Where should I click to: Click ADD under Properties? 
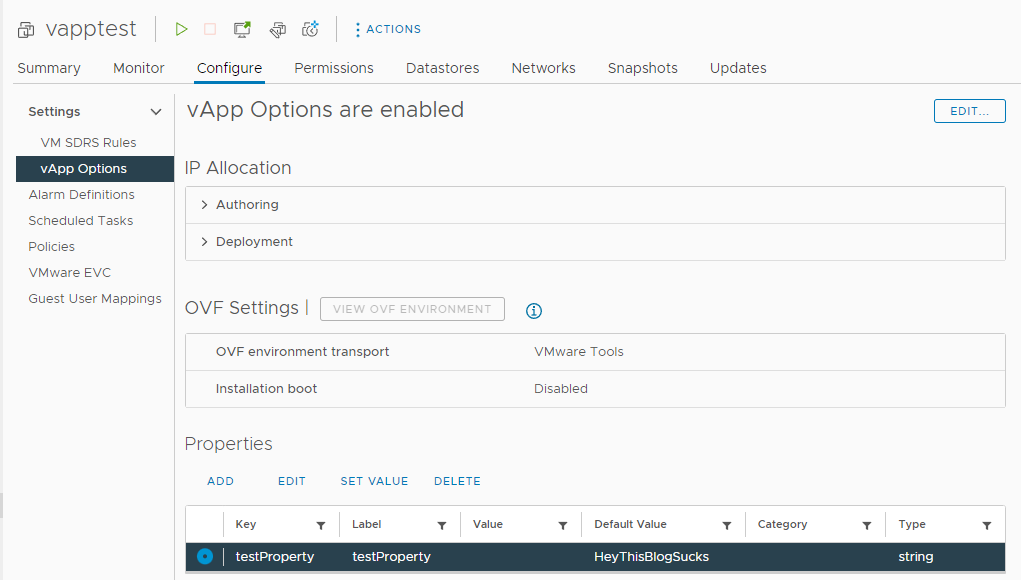coord(220,481)
